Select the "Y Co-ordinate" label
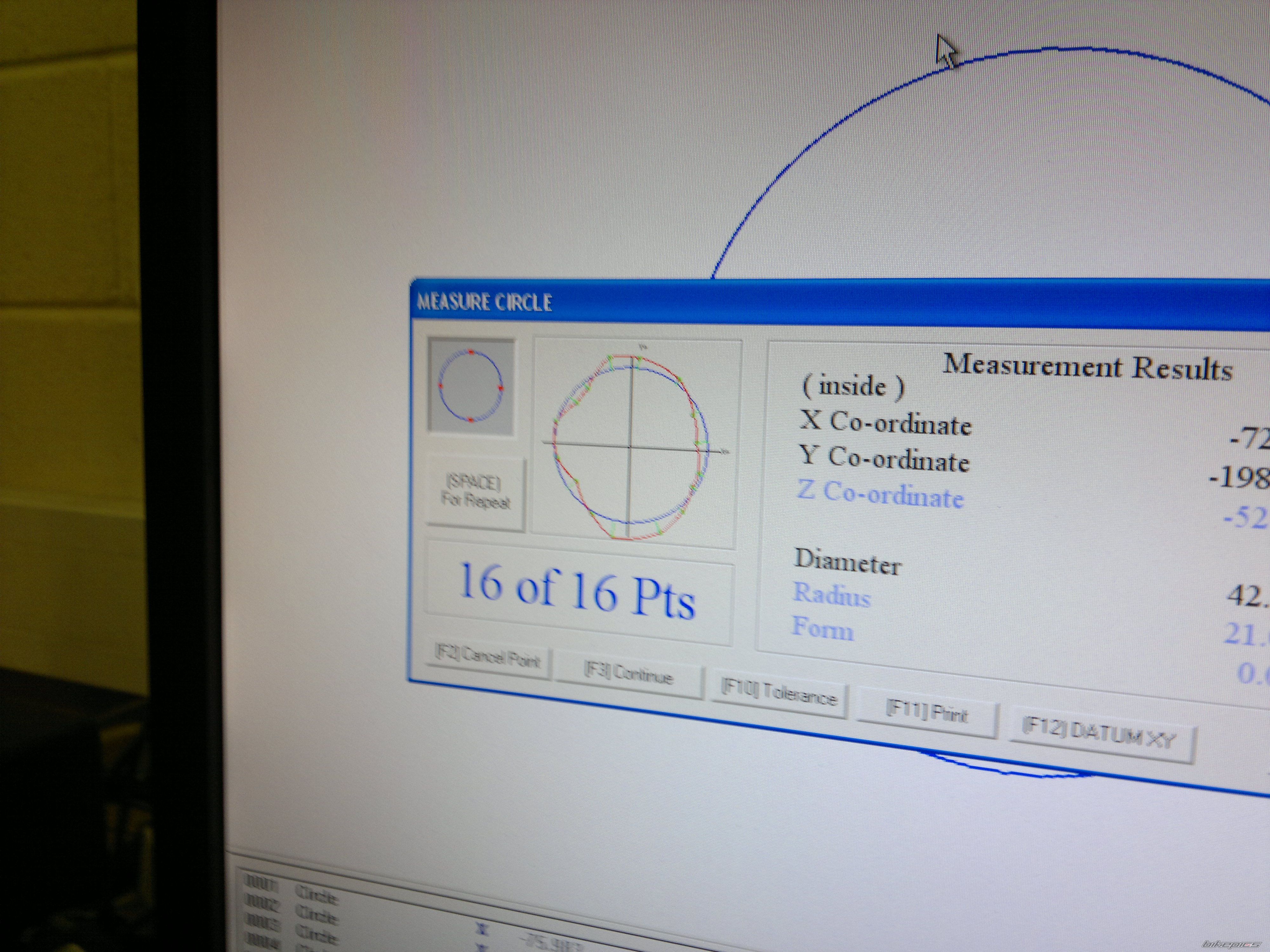The height and width of the screenshot is (952, 1270). point(884,459)
